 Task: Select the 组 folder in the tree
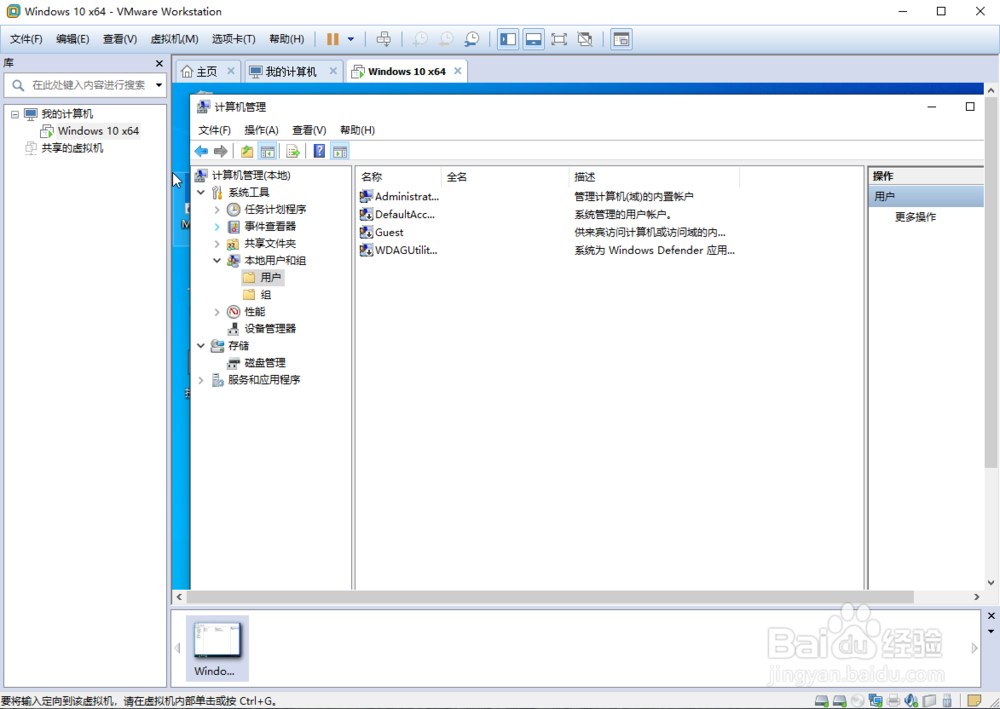257,295
